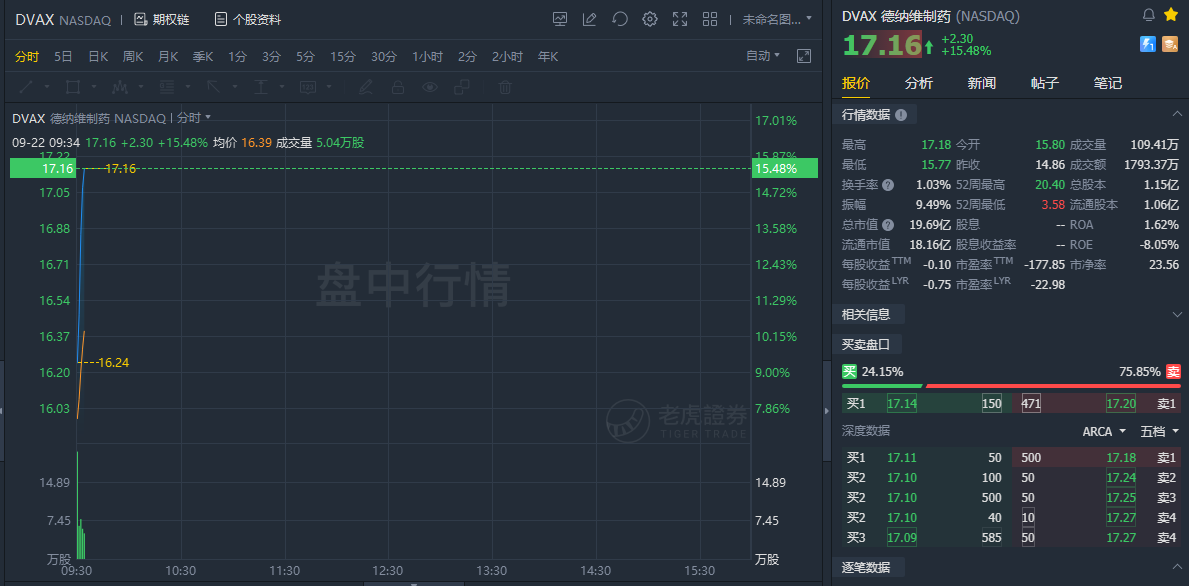Viewport: 1189px width, 586px height.
Task: Open the 帖子 tab
Action: (x=1045, y=83)
